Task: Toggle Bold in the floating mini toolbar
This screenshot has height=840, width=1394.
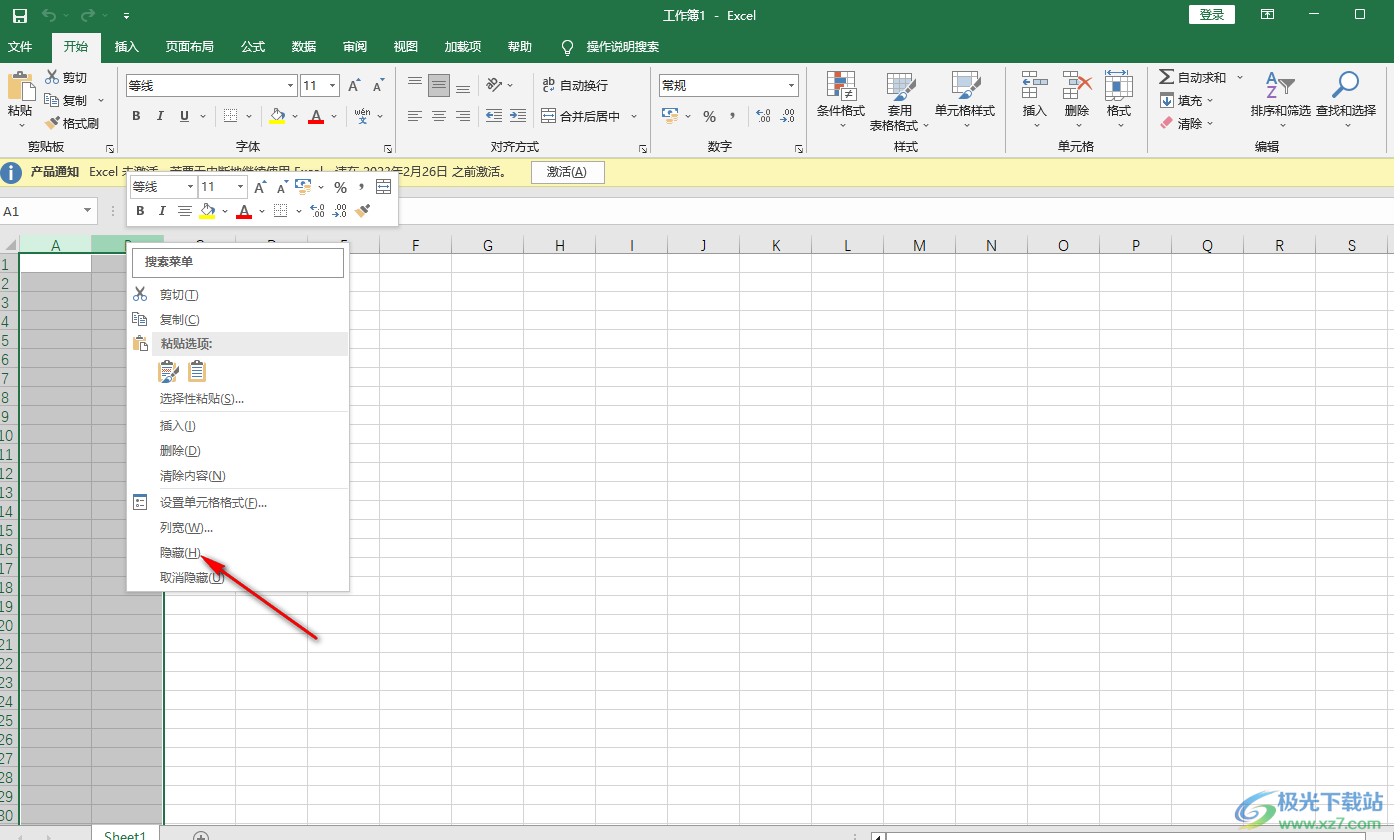Action: [x=140, y=211]
